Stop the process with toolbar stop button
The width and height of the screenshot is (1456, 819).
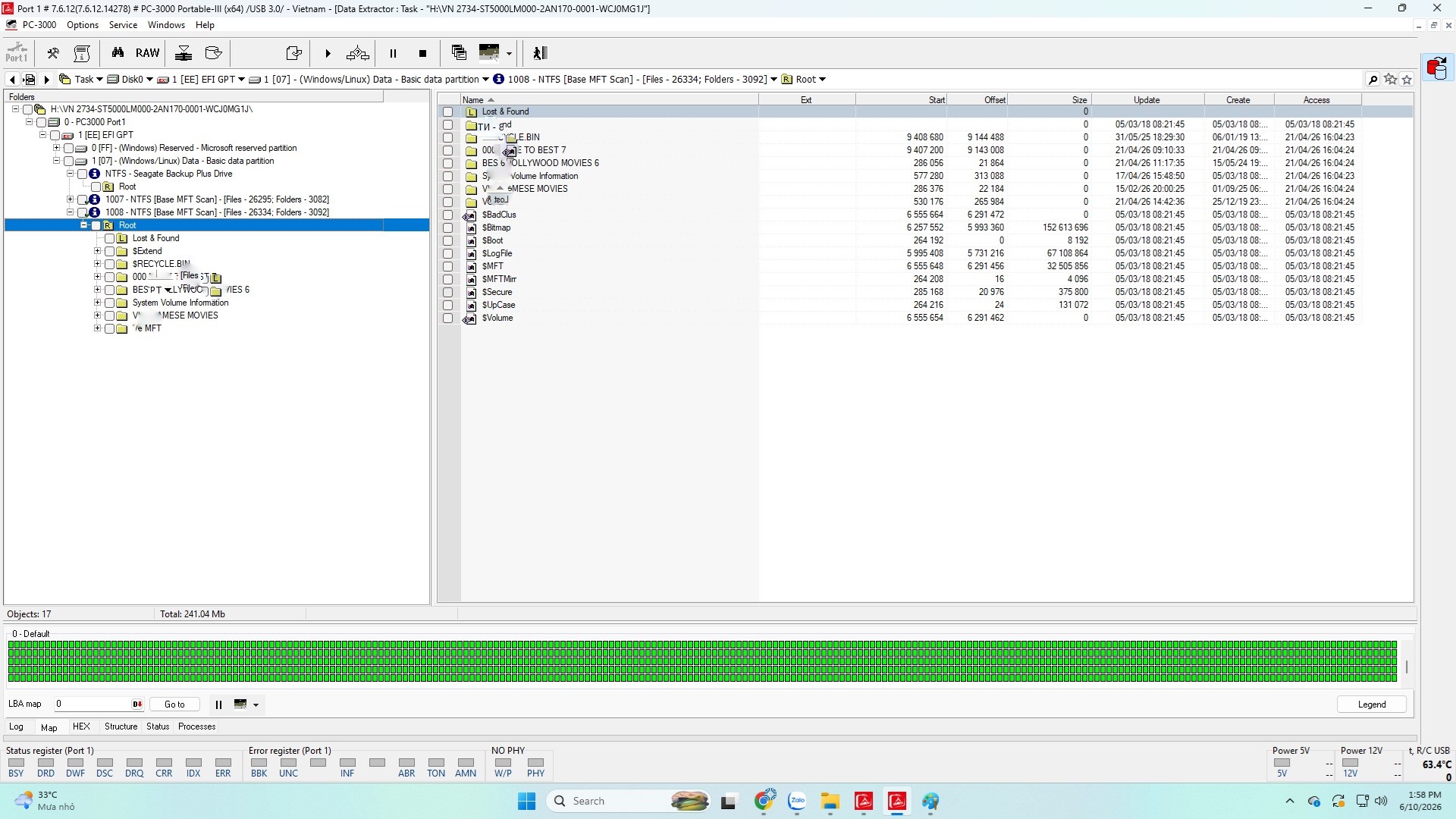coord(423,53)
